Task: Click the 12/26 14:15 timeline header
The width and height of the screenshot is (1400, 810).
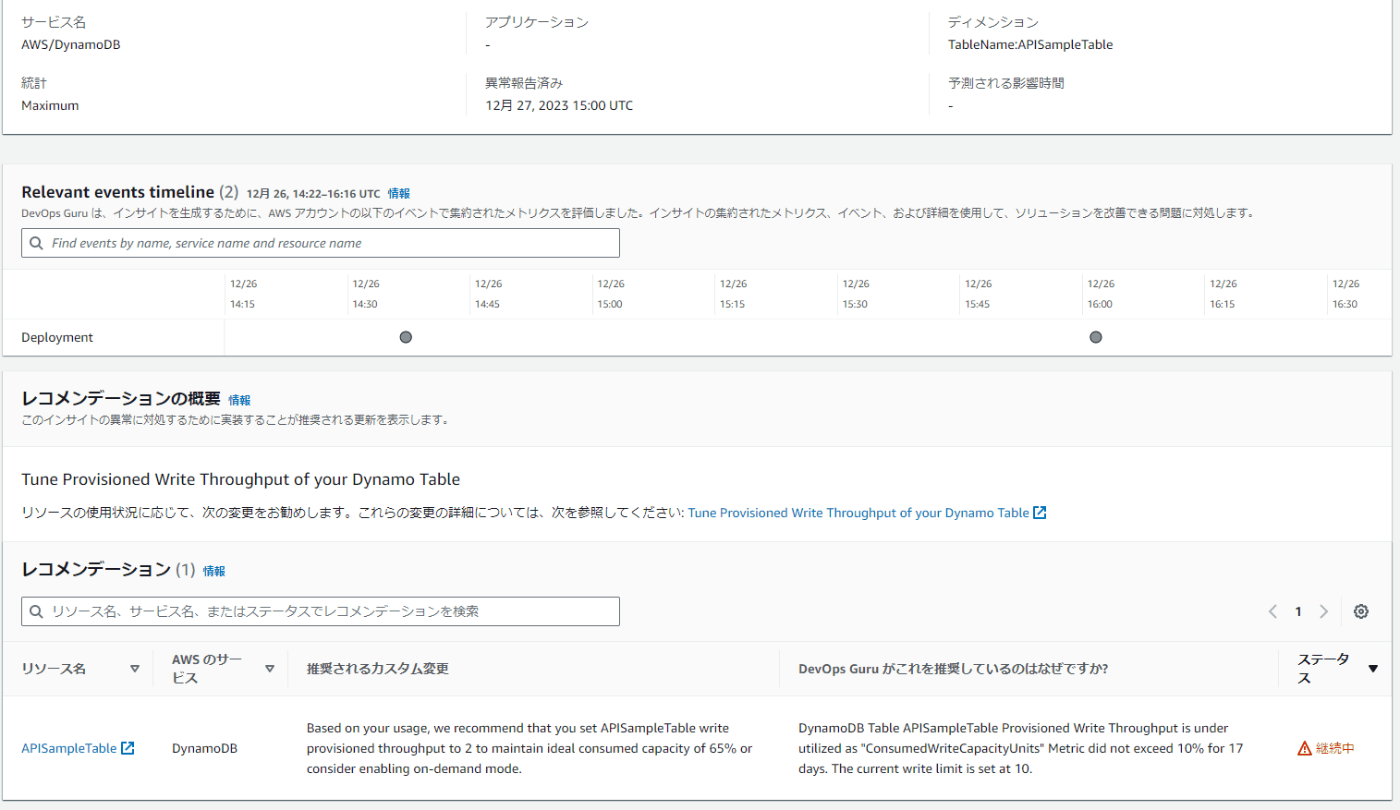Action: point(242,294)
